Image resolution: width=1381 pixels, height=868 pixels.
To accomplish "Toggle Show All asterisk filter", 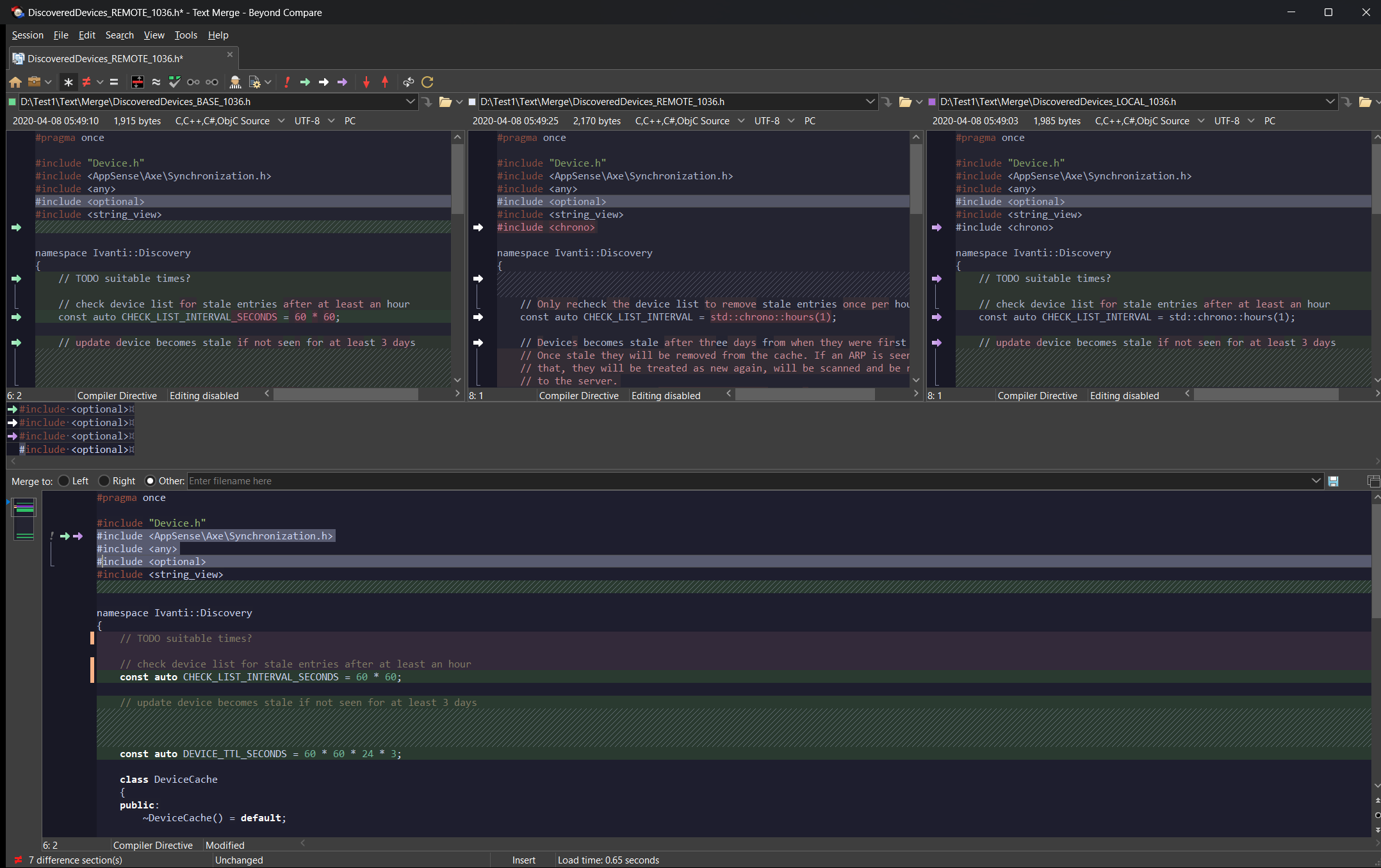I will (x=69, y=82).
